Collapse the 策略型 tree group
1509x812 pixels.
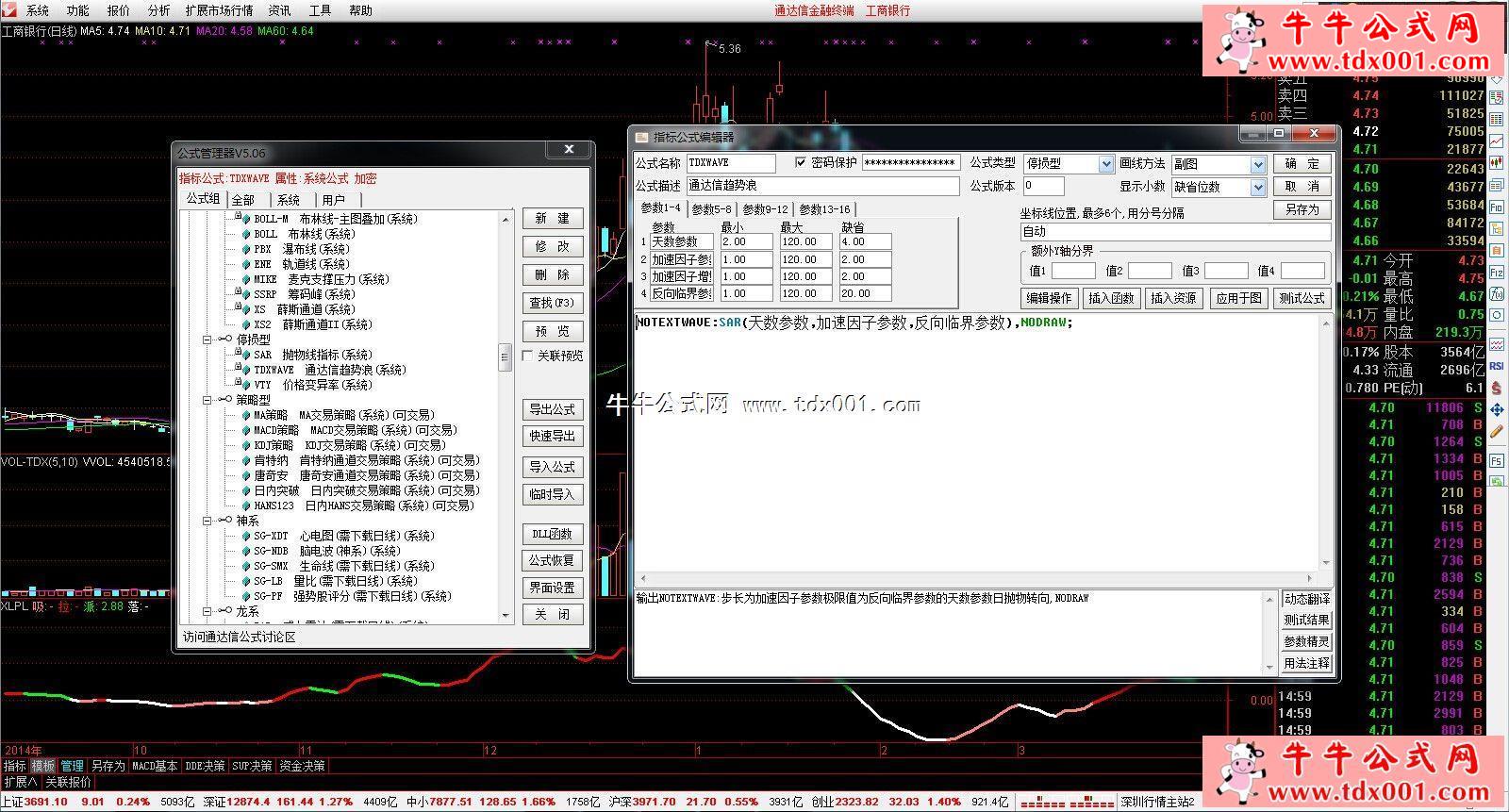207,400
